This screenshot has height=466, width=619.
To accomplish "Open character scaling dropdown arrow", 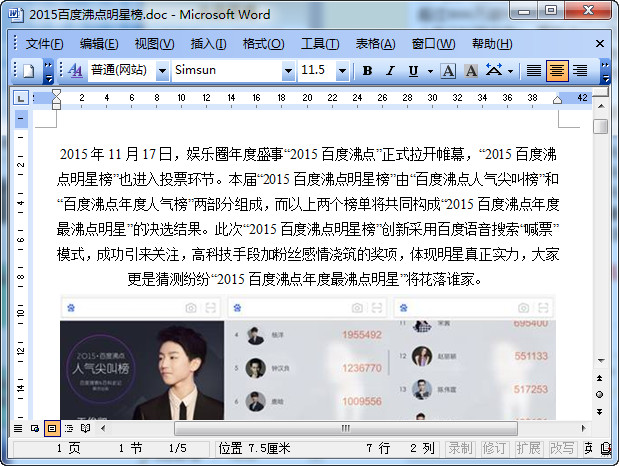I will tap(510, 71).
